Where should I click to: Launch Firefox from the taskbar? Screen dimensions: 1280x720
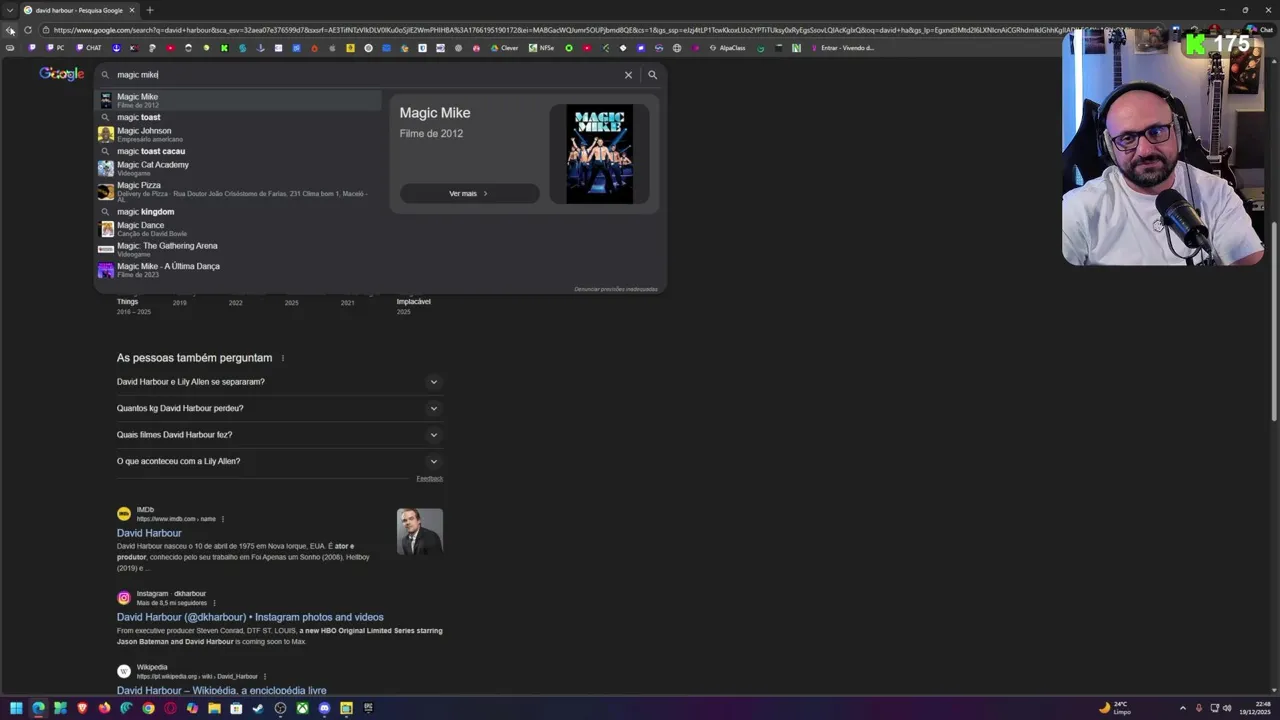tap(104, 708)
